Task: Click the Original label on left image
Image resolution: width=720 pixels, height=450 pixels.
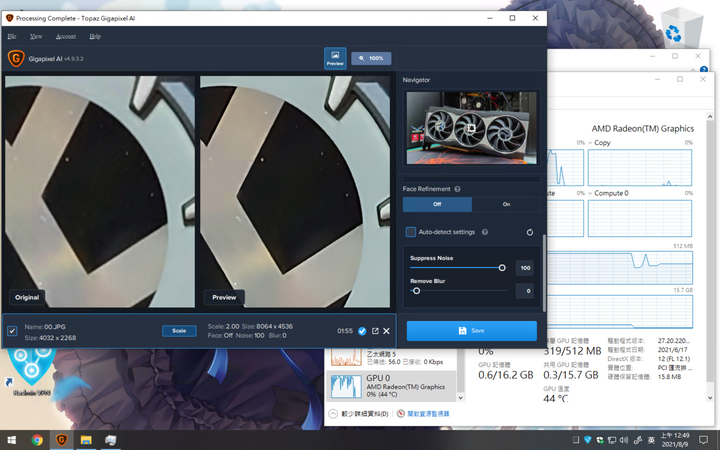Action: pyautogui.click(x=27, y=298)
